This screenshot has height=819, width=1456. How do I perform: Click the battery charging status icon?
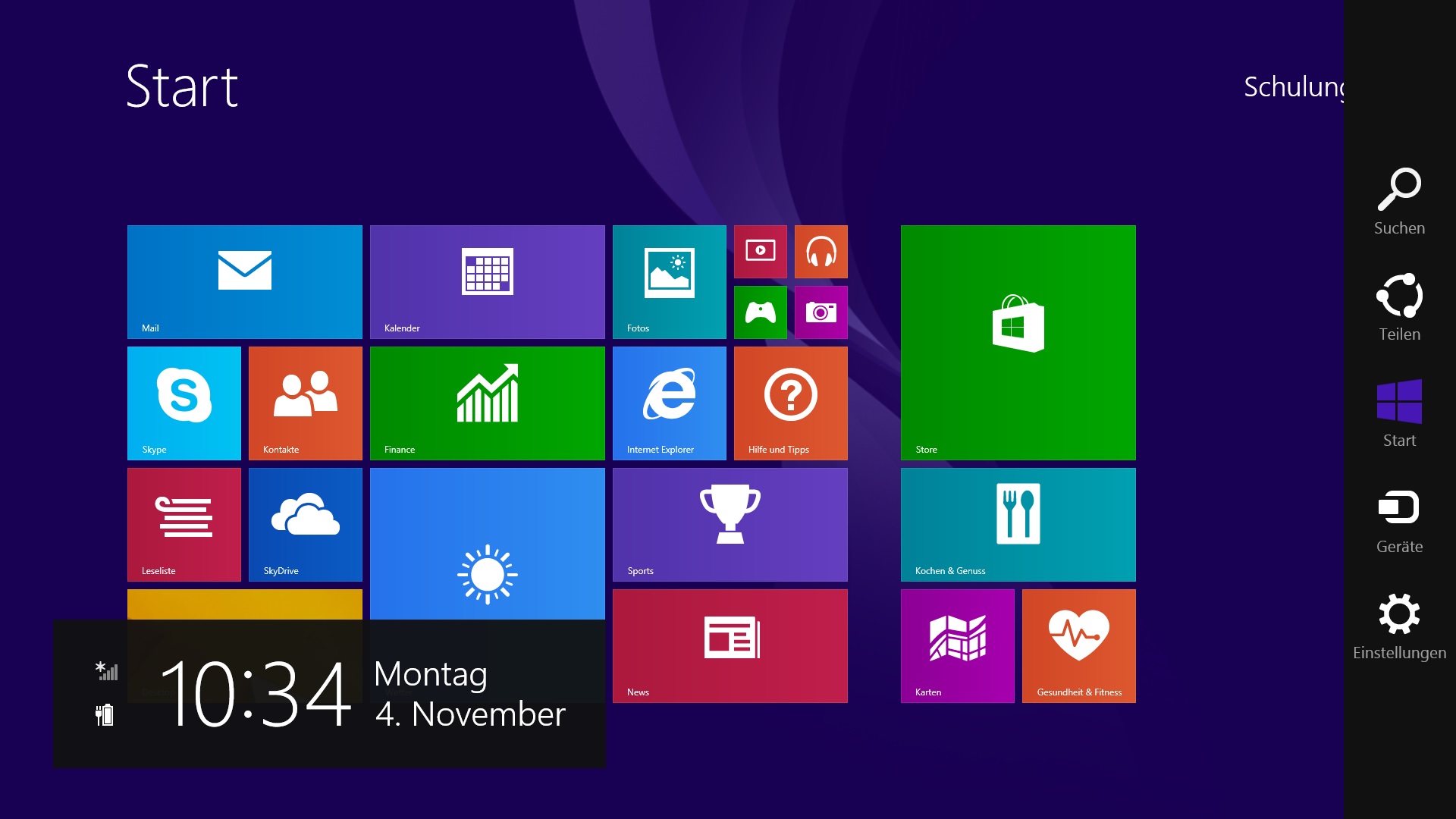[105, 715]
